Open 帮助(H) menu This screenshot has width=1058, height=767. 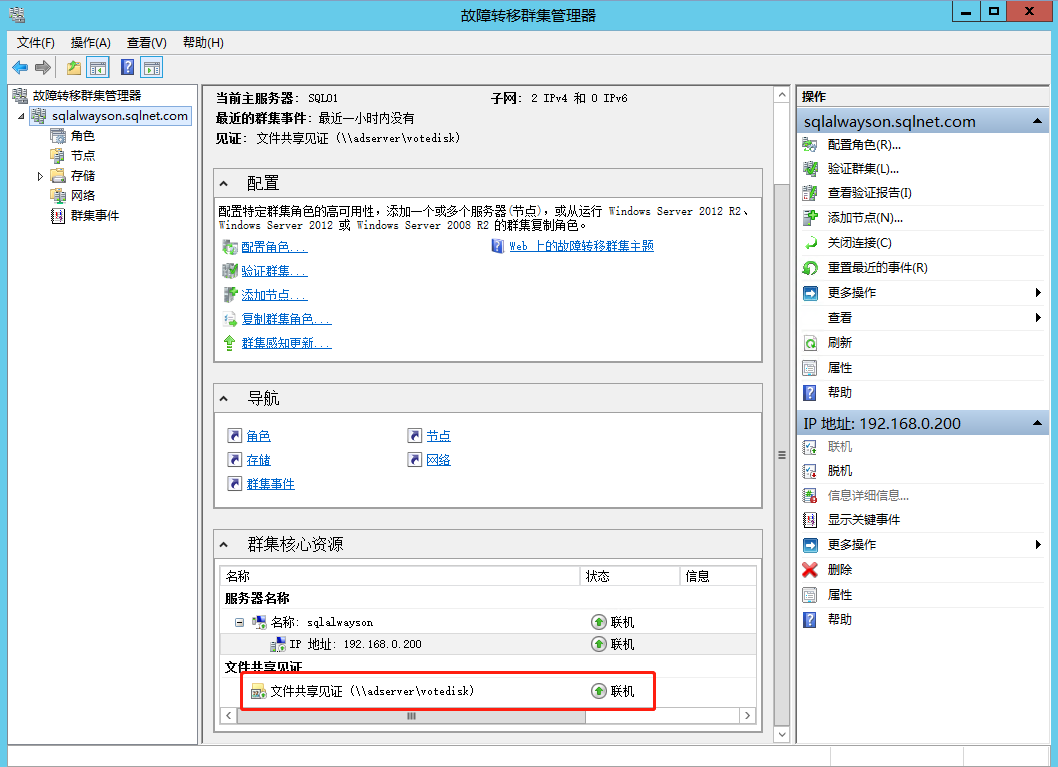[203, 42]
